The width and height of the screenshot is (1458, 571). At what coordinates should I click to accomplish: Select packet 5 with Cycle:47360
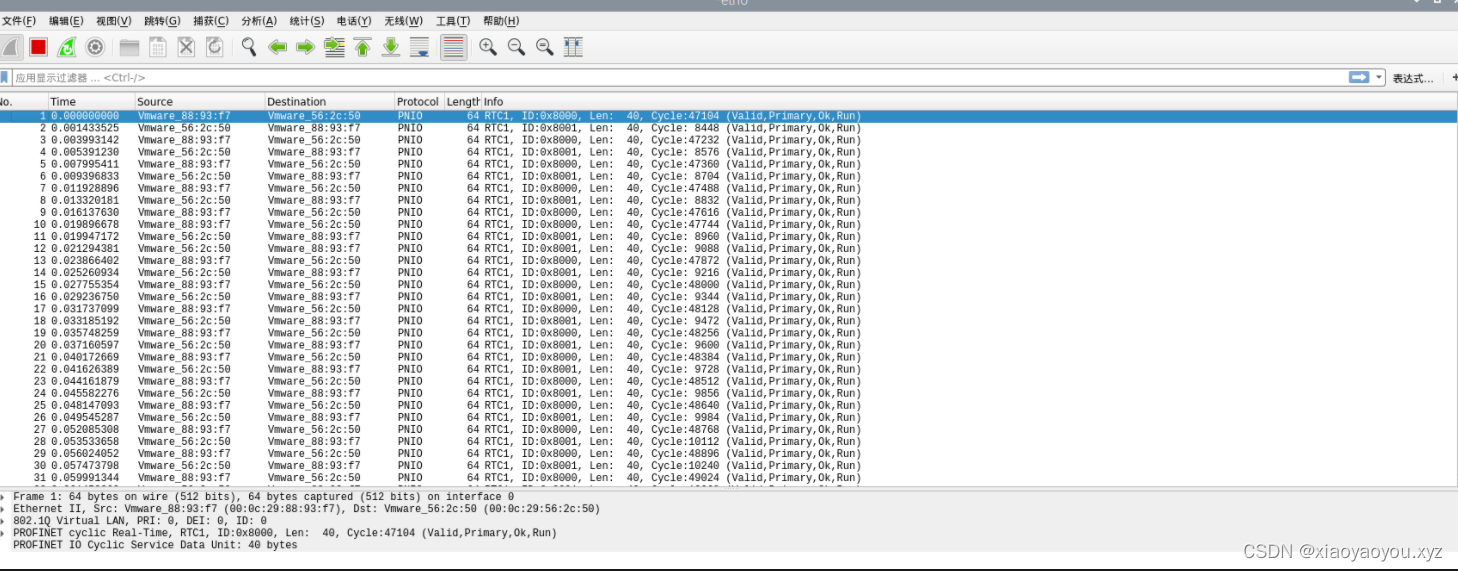tap(729, 164)
